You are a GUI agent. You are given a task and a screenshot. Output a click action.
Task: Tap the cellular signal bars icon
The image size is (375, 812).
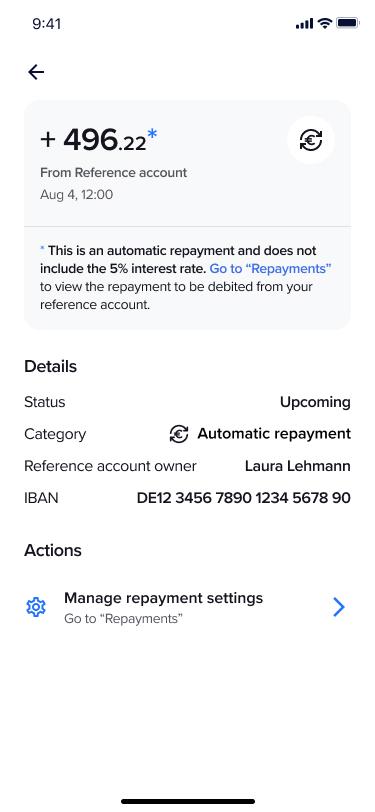tap(305, 24)
